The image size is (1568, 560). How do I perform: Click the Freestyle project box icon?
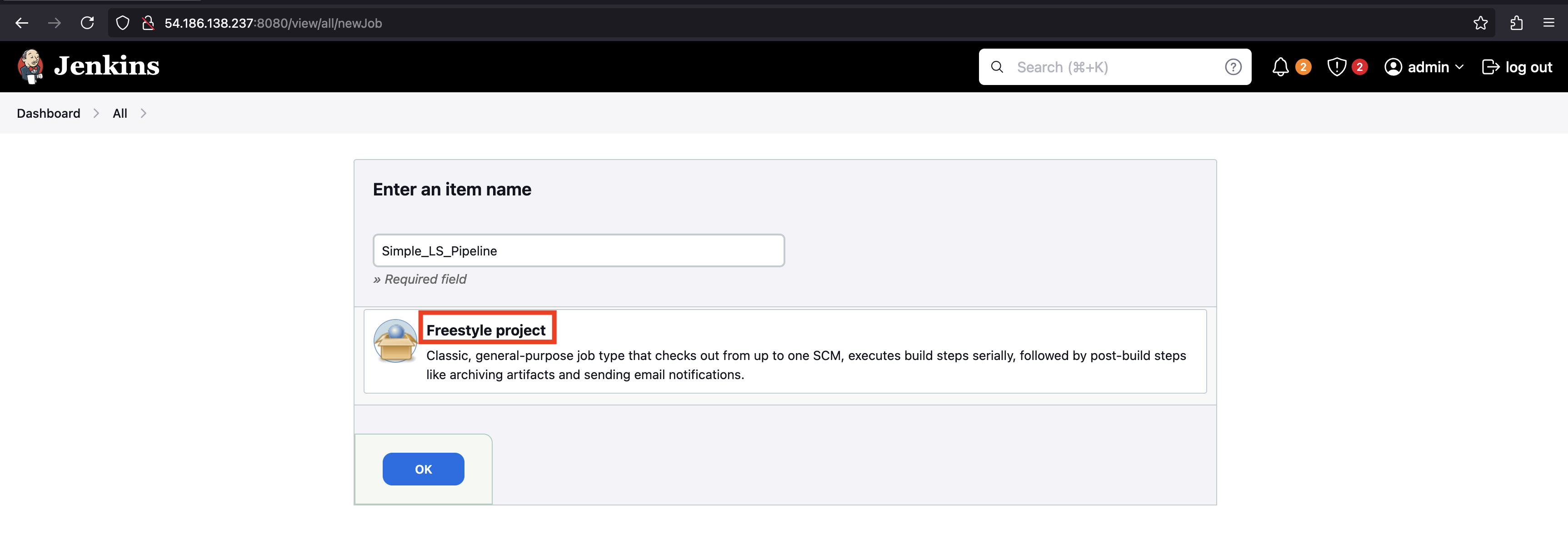coord(395,341)
